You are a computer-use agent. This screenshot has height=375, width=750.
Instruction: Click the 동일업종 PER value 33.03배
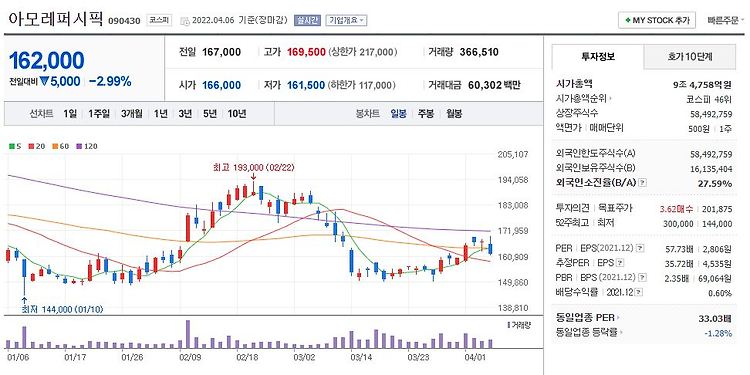(x=716, y=318)
